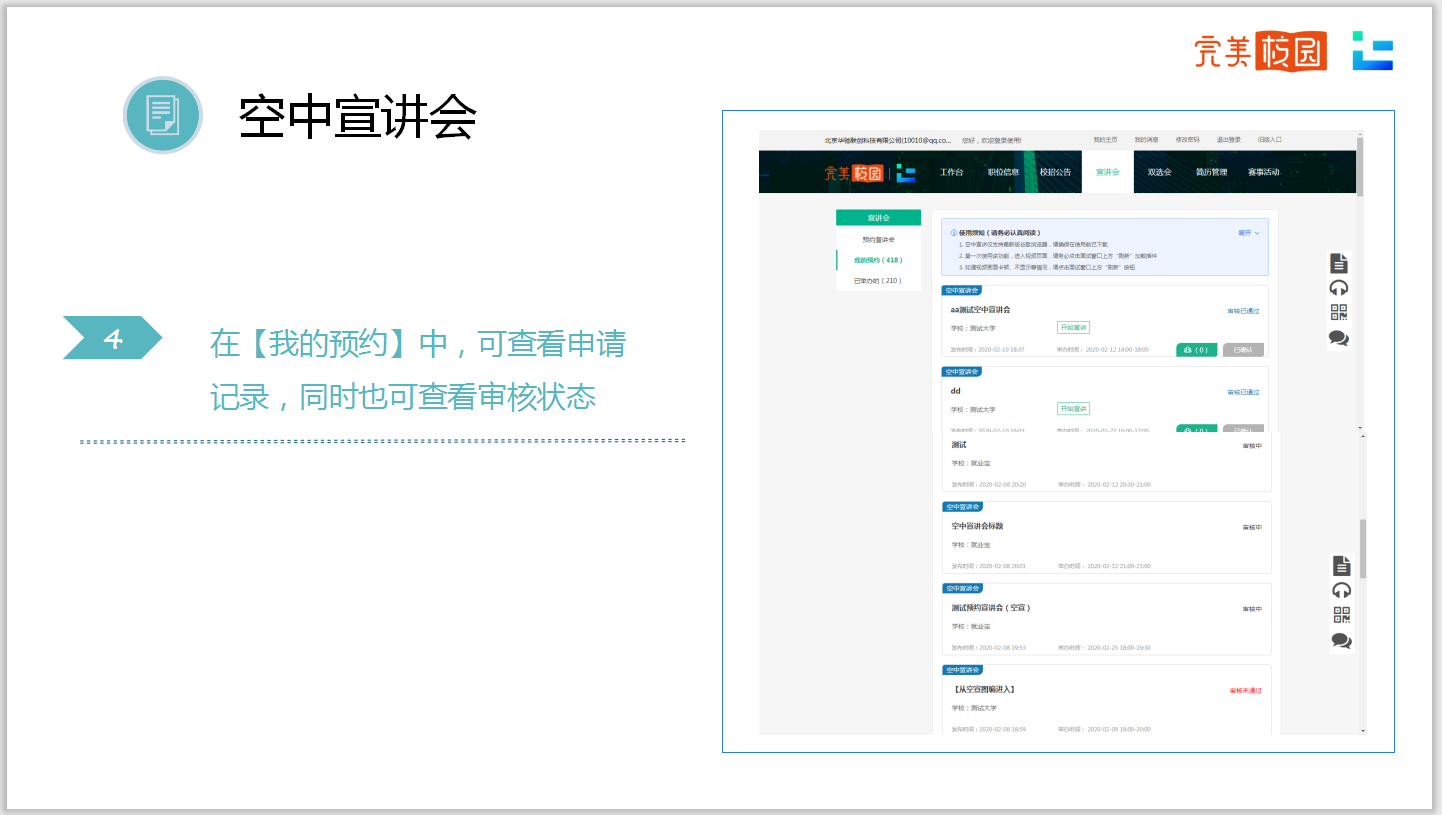The image size is (1442, 815).
Task: Click the lower chat bubbles icon
Action: click(1342, 640)
